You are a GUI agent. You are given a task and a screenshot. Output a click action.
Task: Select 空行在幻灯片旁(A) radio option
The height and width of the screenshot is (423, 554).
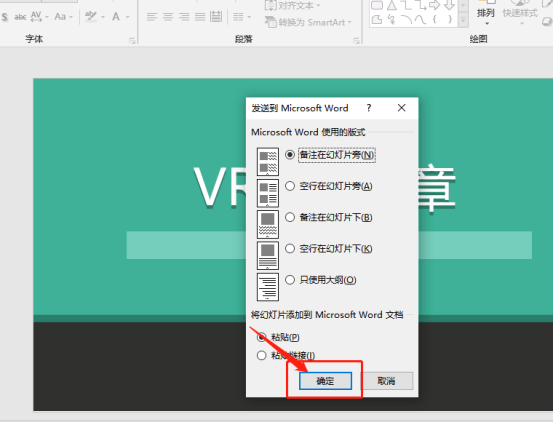click(329, 186)
